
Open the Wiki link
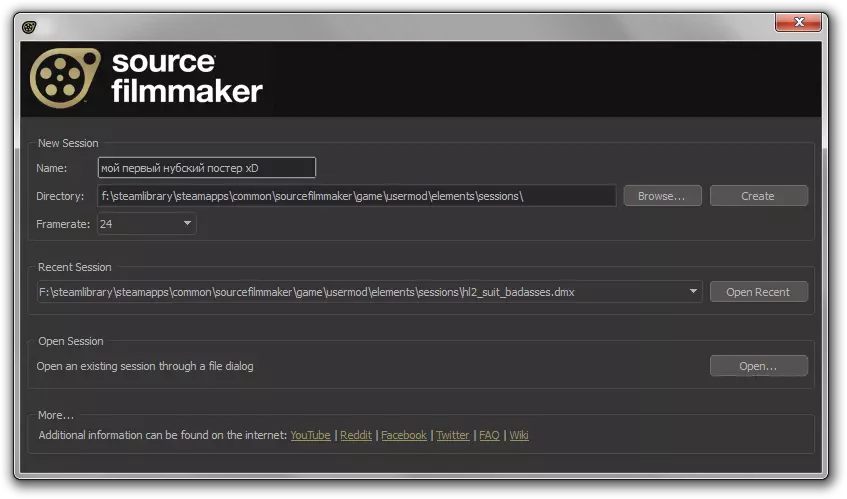(x=519, y=435)
